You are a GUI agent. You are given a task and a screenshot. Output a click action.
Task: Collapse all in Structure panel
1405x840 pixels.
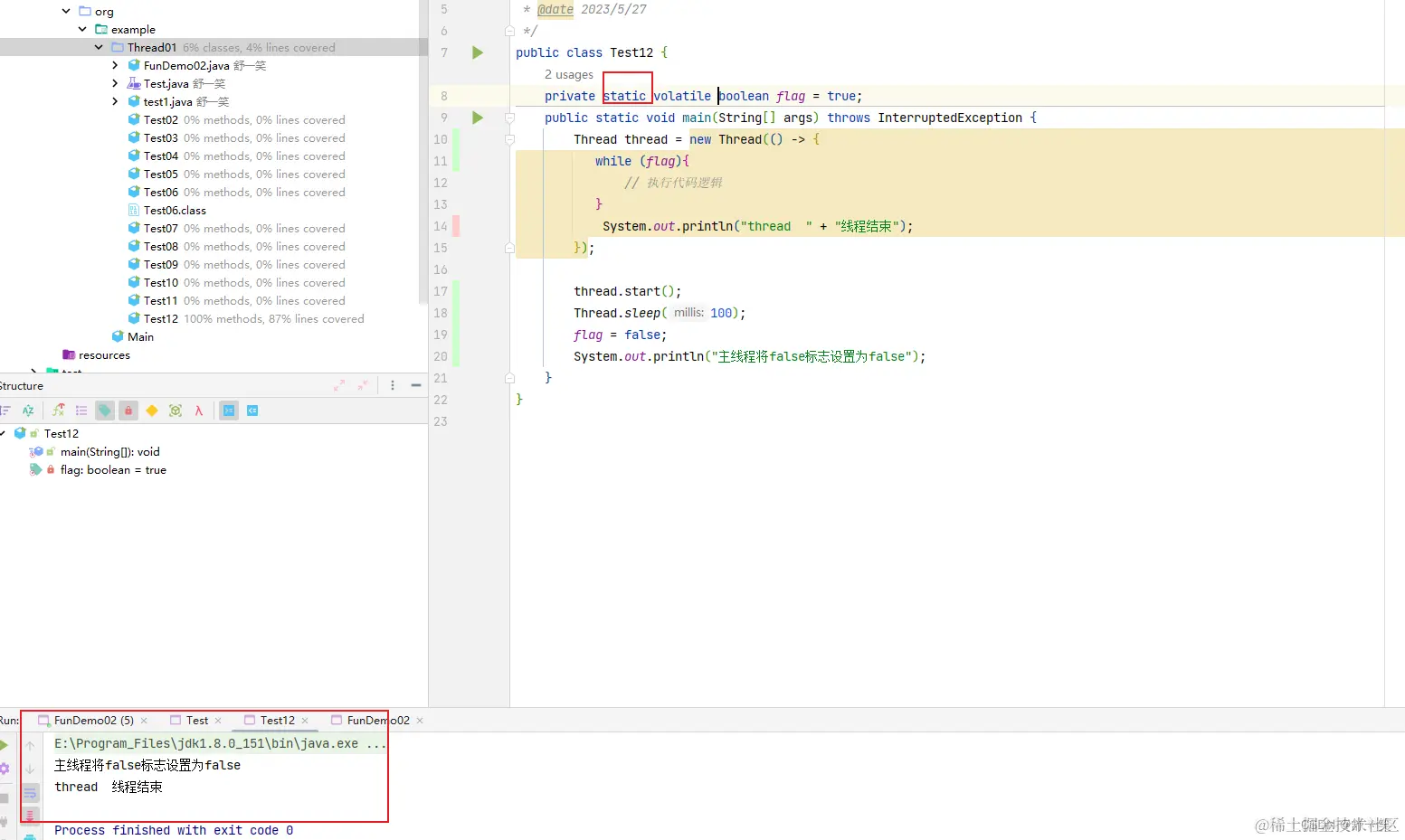[x=363, y=385]
